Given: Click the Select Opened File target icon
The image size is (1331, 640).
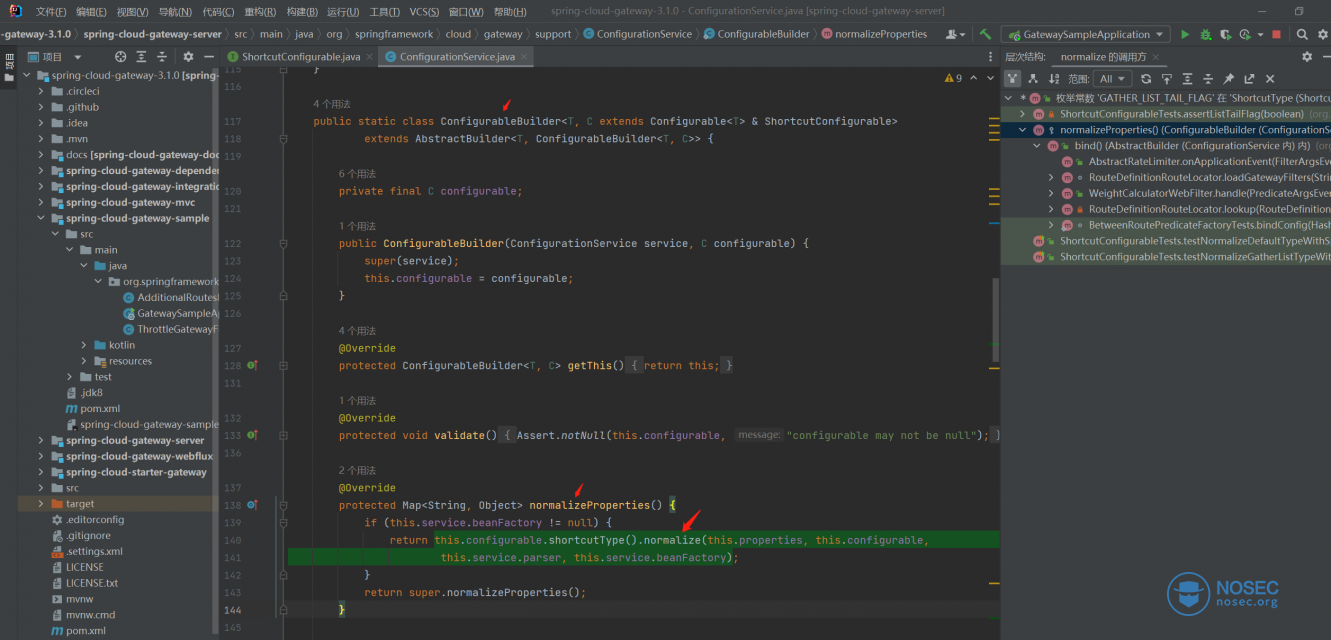Looking at the screenshot, I should coord(121,57).
